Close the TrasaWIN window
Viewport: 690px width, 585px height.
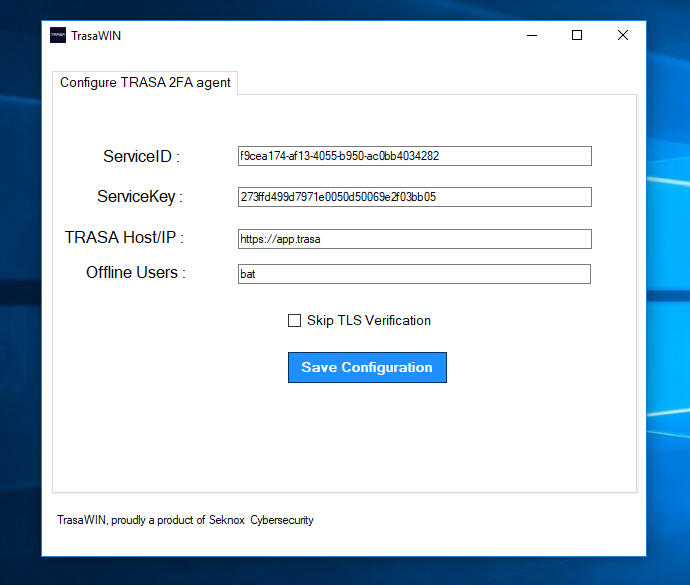pyautogui.click(x=623, y=35)
